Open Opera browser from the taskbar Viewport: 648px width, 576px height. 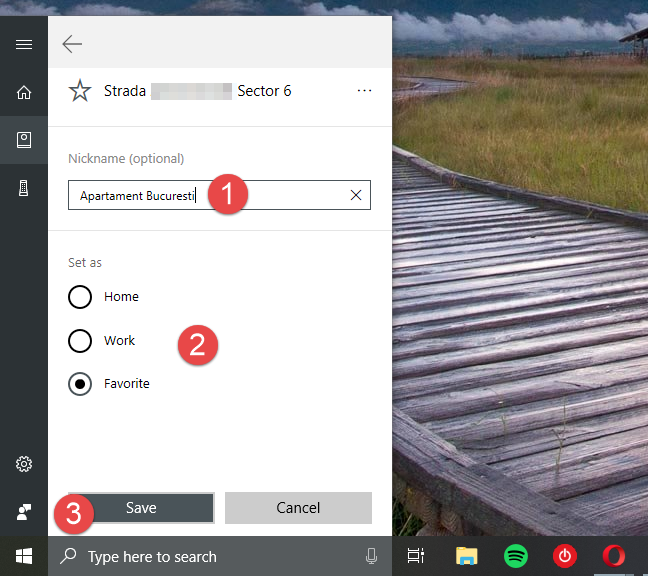coord(614,556)
